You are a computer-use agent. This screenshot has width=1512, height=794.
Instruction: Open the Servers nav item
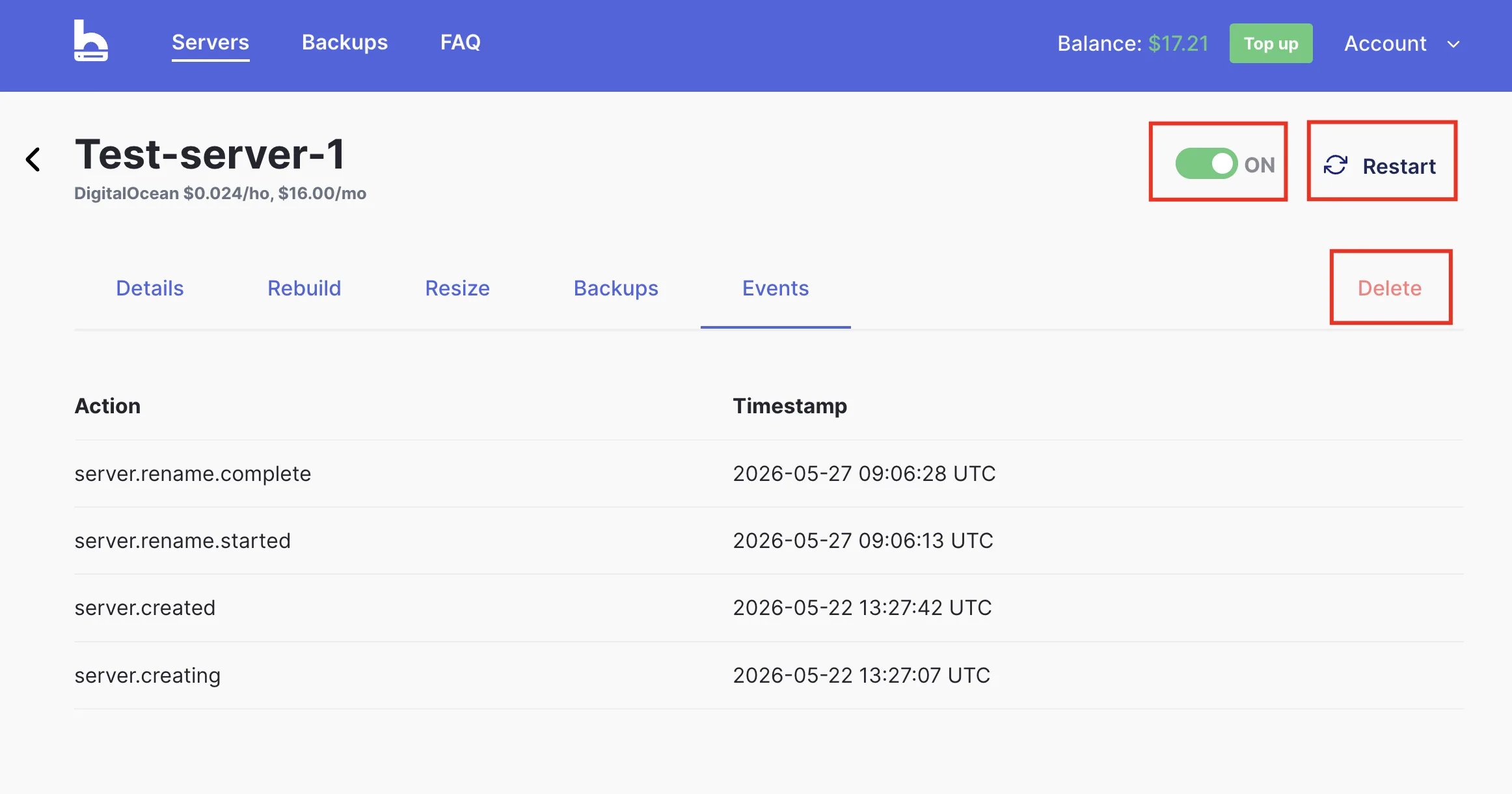tap(210, 42)
